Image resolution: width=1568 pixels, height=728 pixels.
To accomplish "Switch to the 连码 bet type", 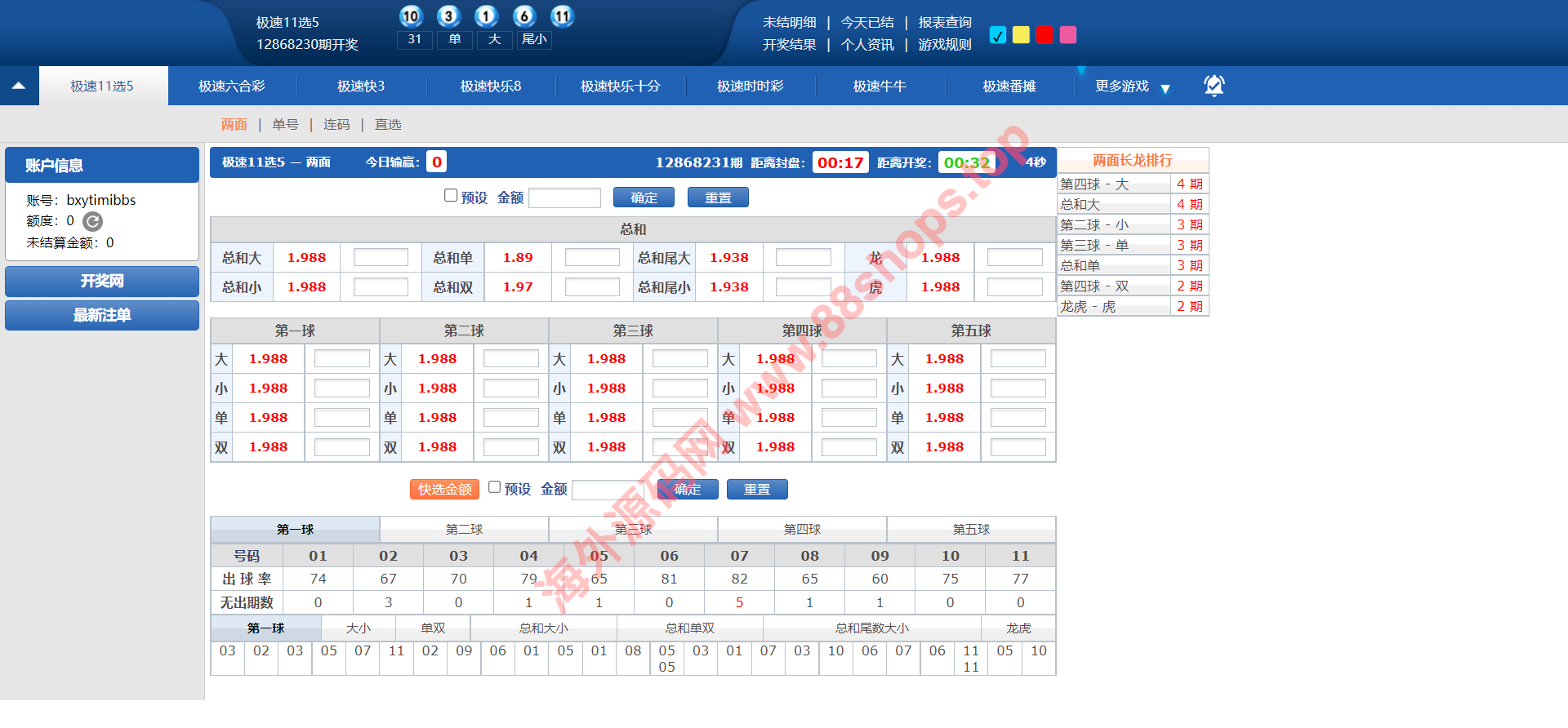I will pyautogui.click(x=336, y=125).
